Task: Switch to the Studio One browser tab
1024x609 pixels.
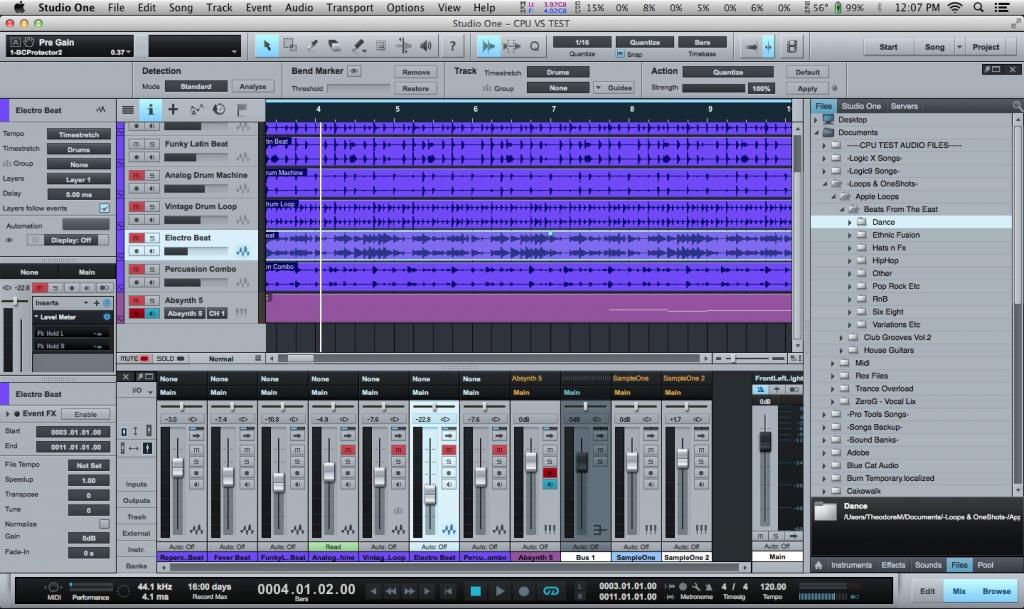Action: click(861, 106)
